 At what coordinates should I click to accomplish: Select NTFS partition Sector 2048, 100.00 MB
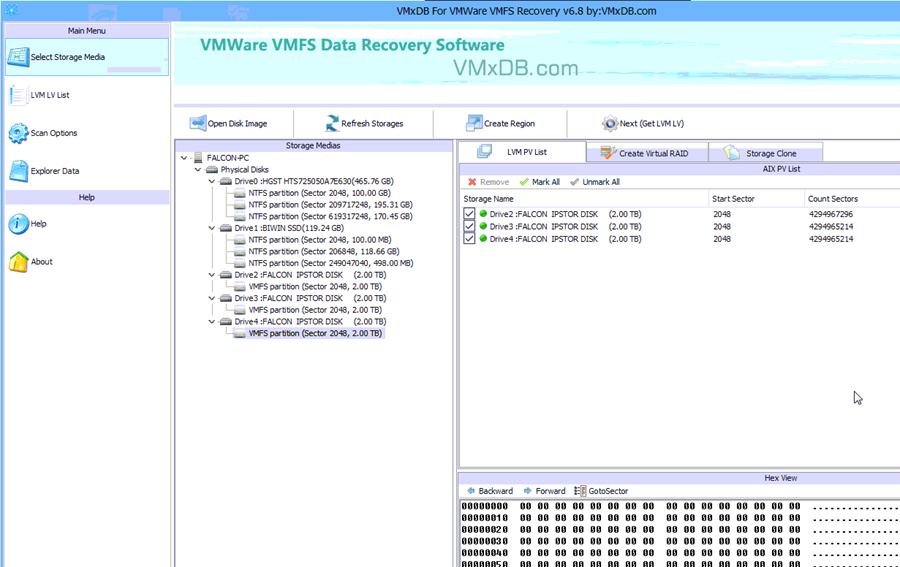tap(320, 240)
